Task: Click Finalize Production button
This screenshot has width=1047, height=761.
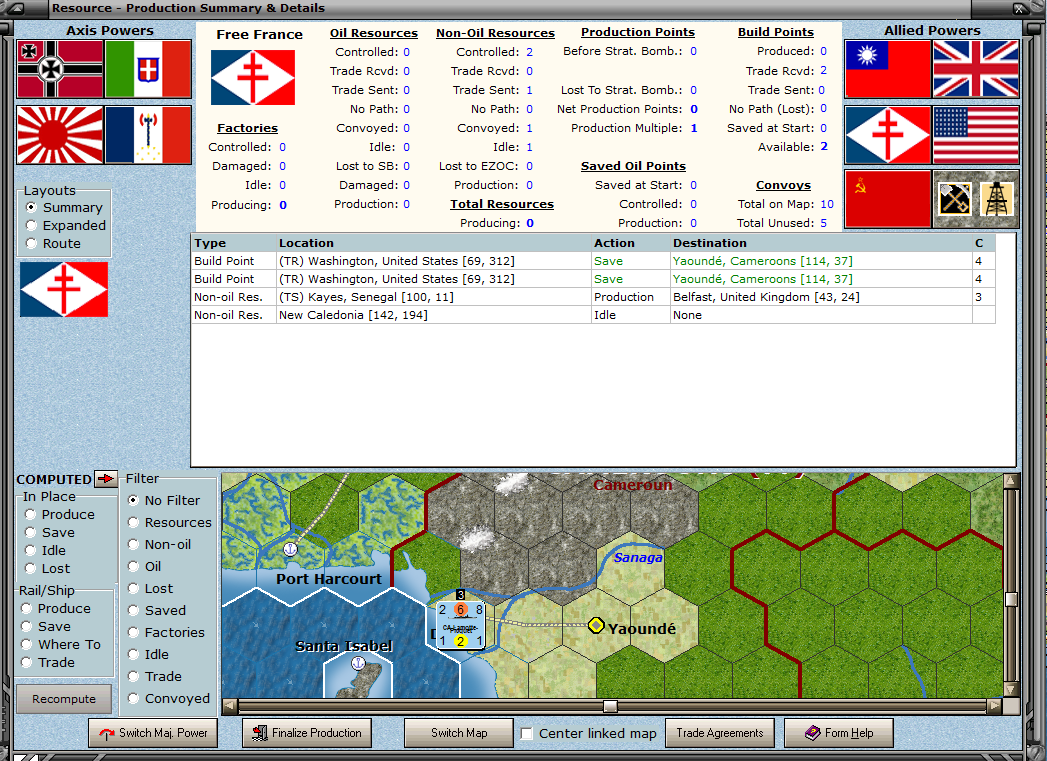Action: [x=306, y=733]
